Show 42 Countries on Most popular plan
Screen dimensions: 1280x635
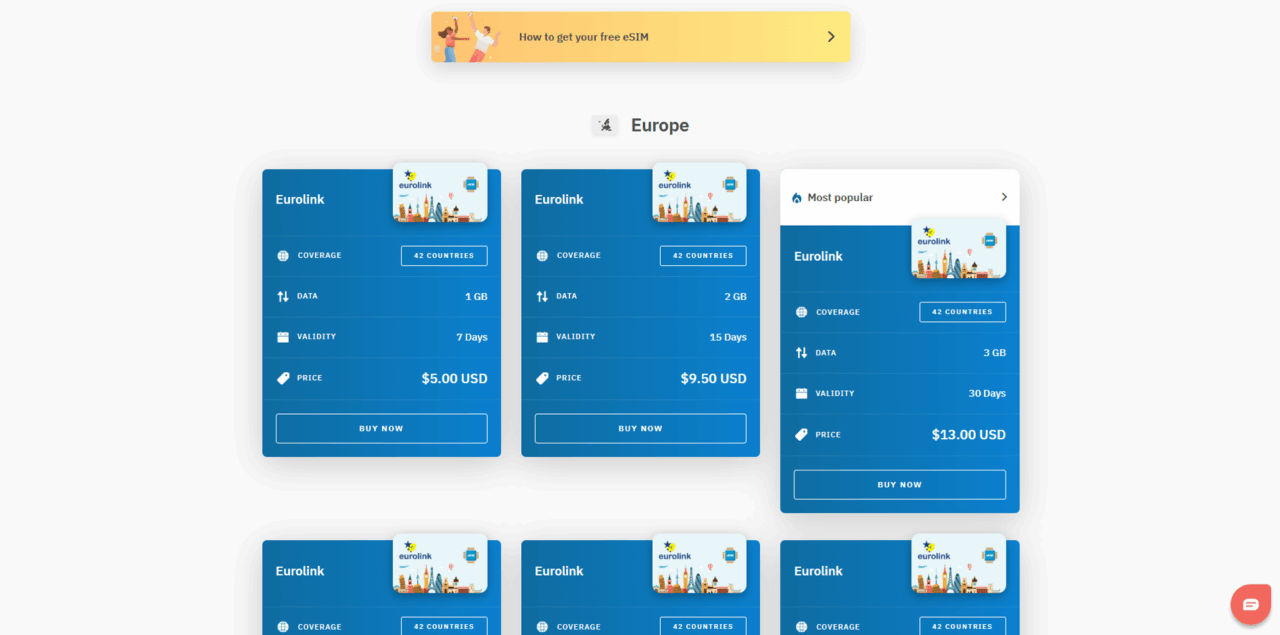962,312
